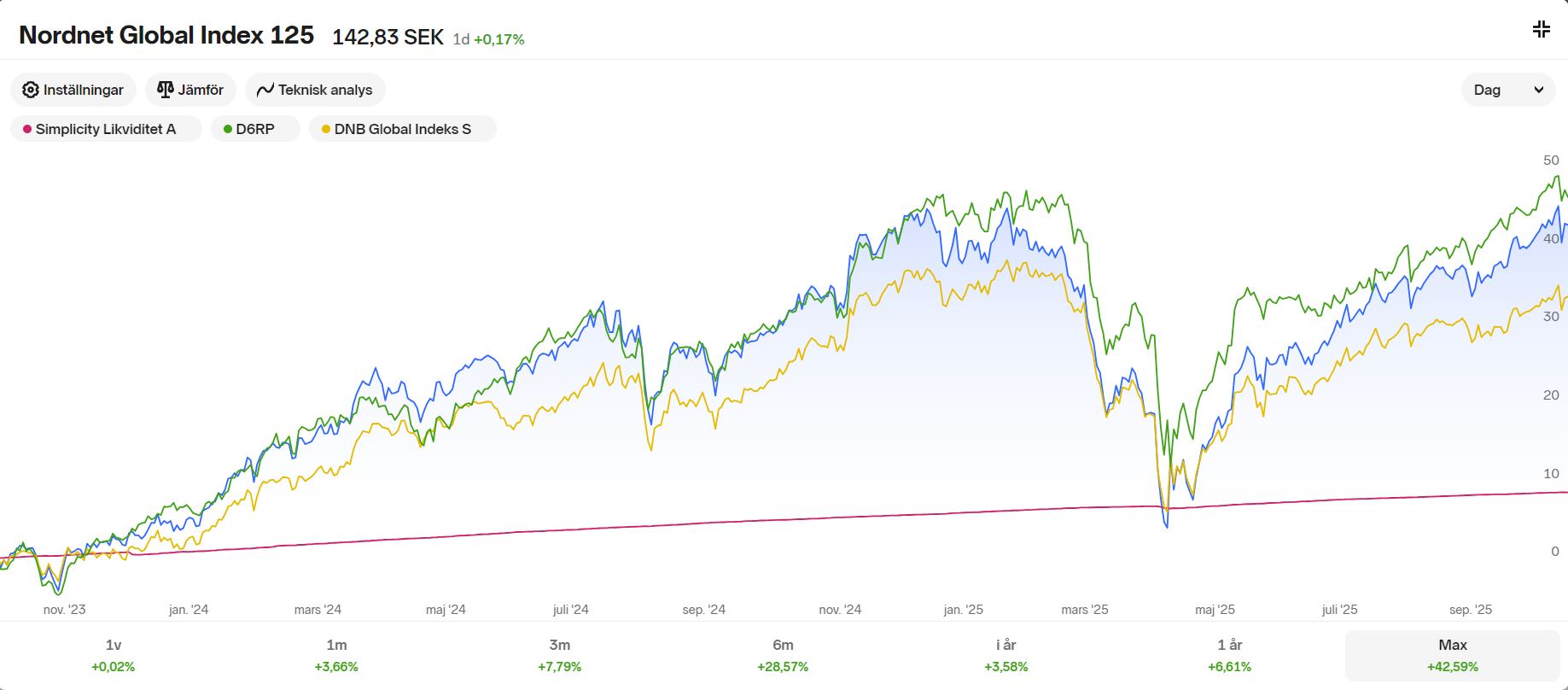This screenshot has width=1568, height=690.
Task: Click the Nordnet Global Index 125 title
Action: tap(166, 35)
